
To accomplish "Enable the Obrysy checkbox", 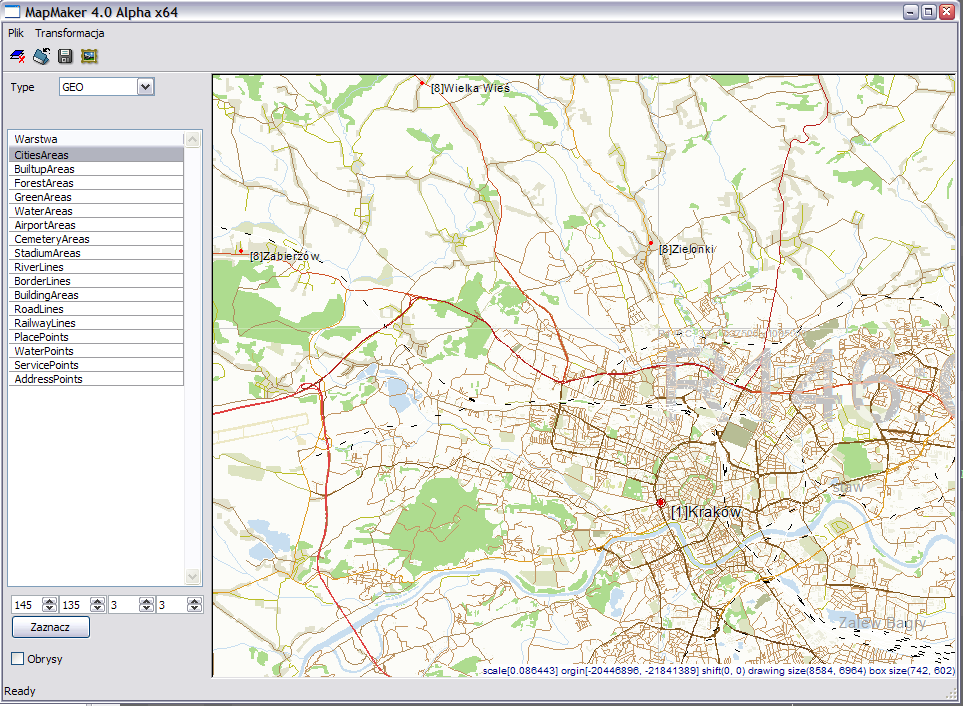I will pos(18,659).
